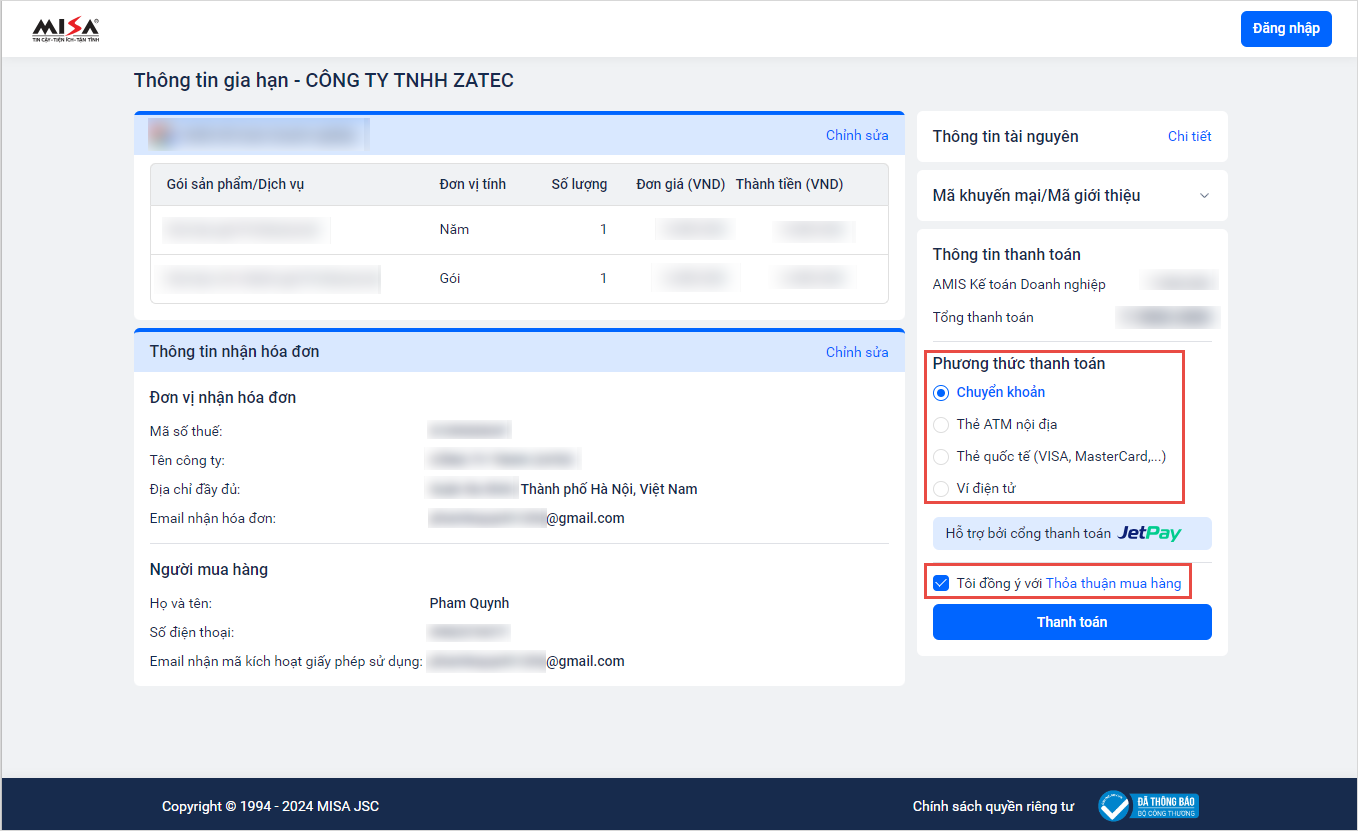The image size is (1358, 831).
Task: Click the product row with unit Năm
Action: click(518, 230)
